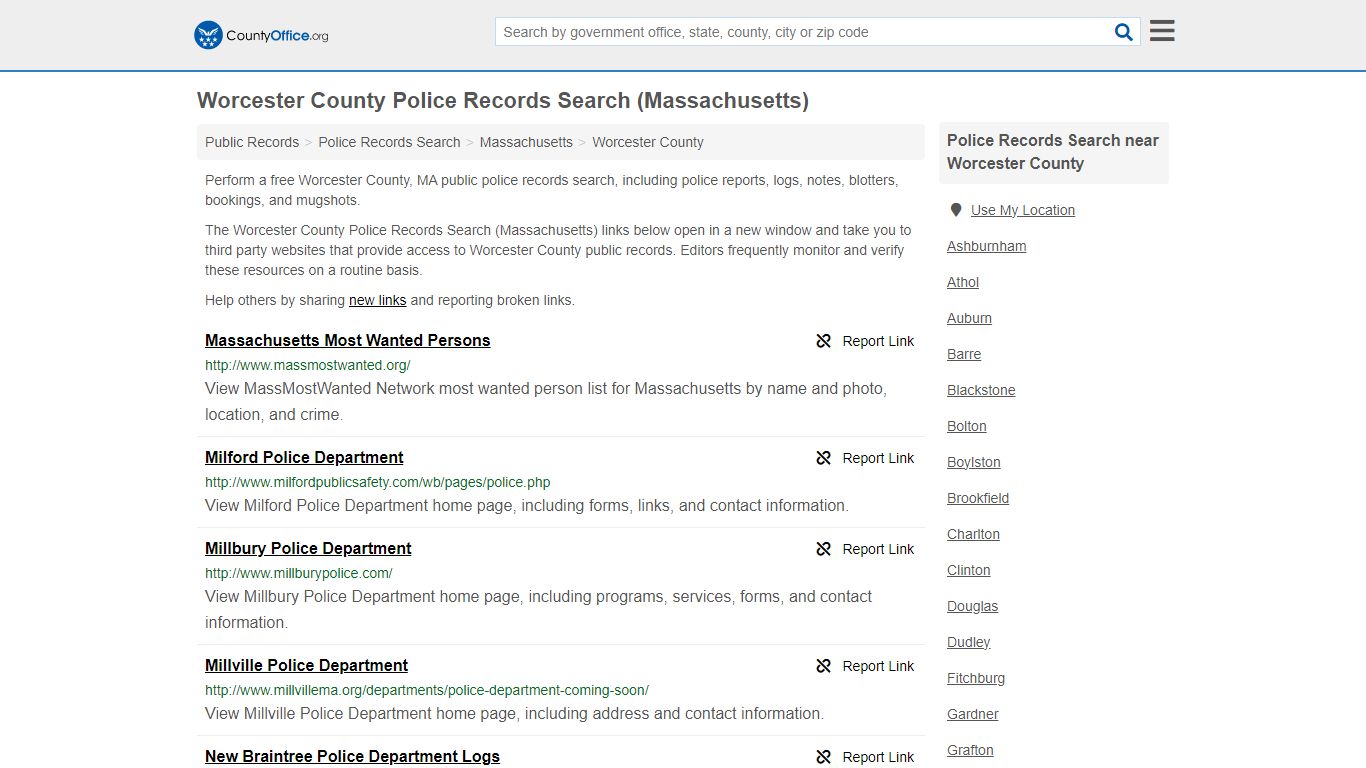Click Use My Location link
The height and width of the screenshot is (768, 1366).
click(1023, 210)
